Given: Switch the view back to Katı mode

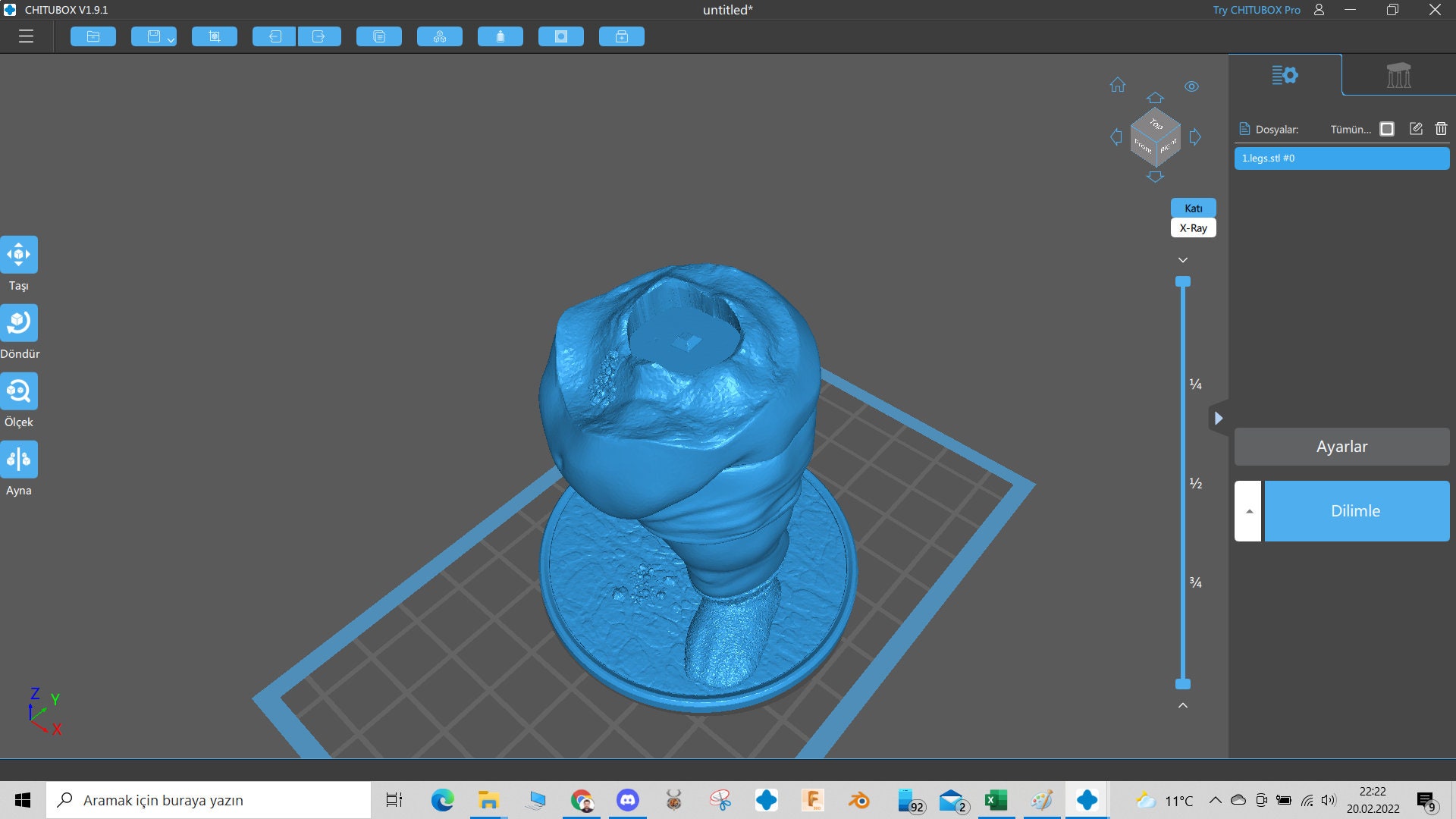Looking at the screenshot, I should pos(1194,207).
